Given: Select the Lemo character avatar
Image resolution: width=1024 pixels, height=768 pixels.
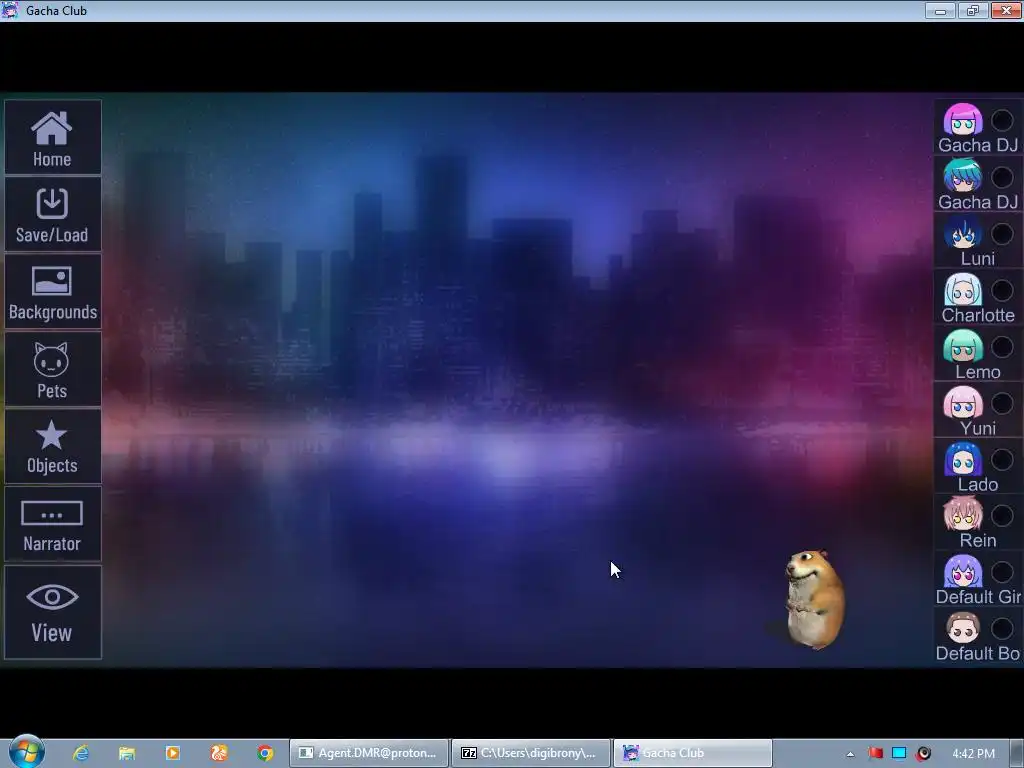Looking at the screenshot, I should pos(963,346).
